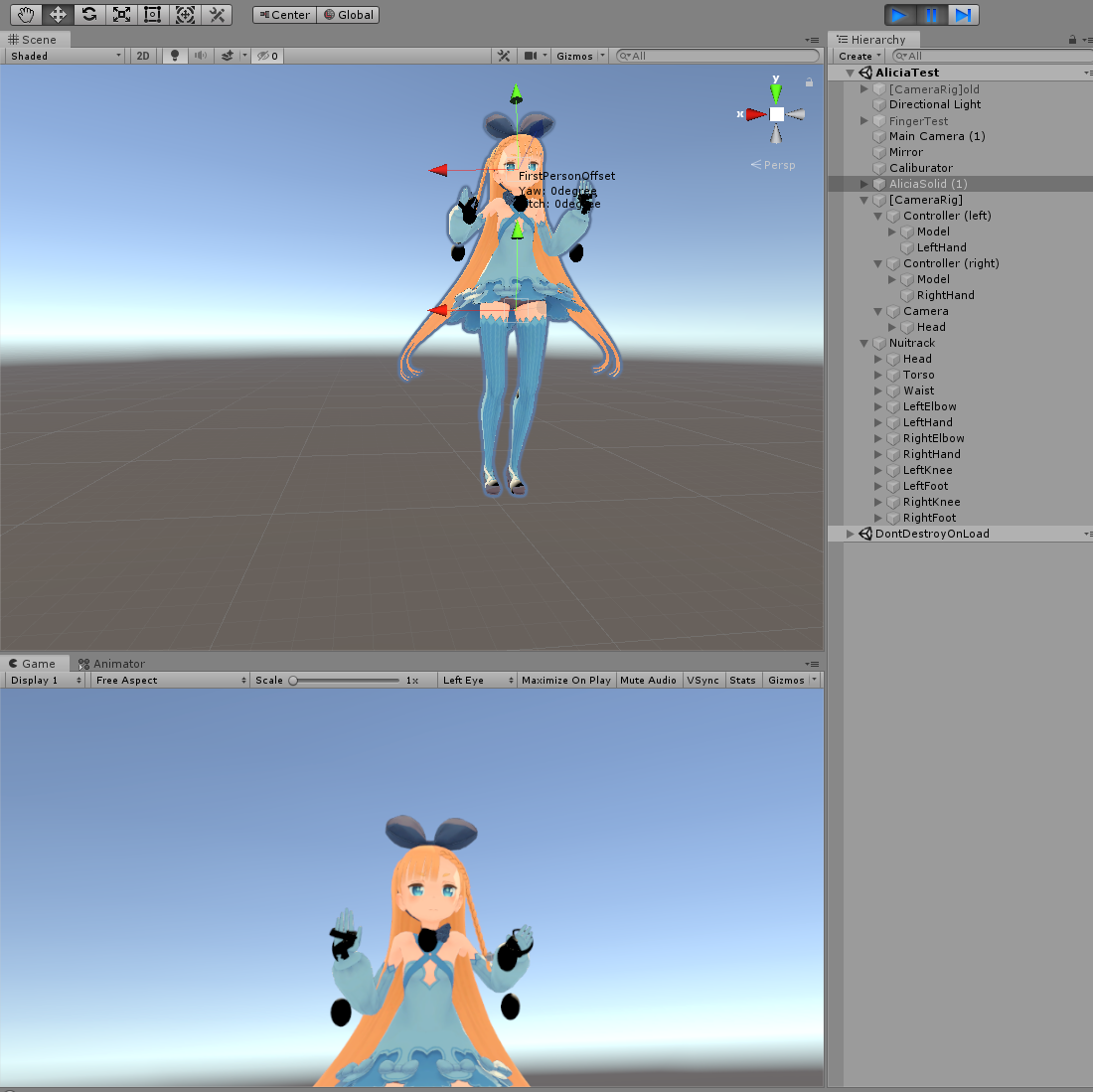Open Shaded draw mode dropdown
The height and width of the screenshot is (1092, 1093).
click(x=66, y=56)
